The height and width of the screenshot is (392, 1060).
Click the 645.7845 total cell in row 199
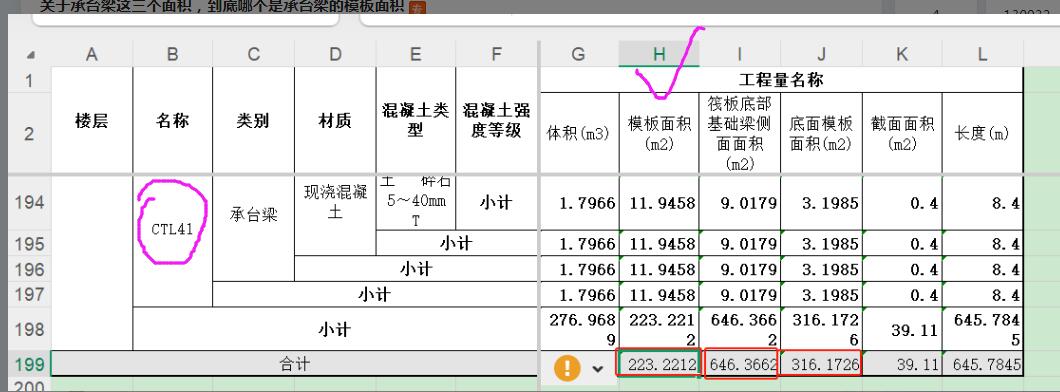click(x=982, y=365)
